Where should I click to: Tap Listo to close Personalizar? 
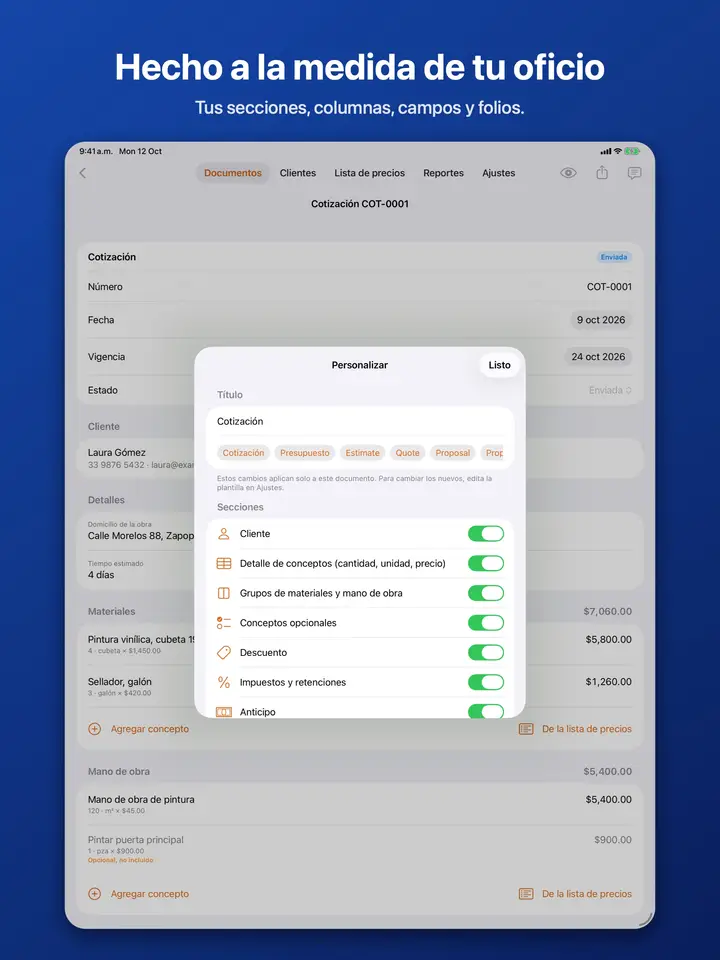click(x=499, y=365)
